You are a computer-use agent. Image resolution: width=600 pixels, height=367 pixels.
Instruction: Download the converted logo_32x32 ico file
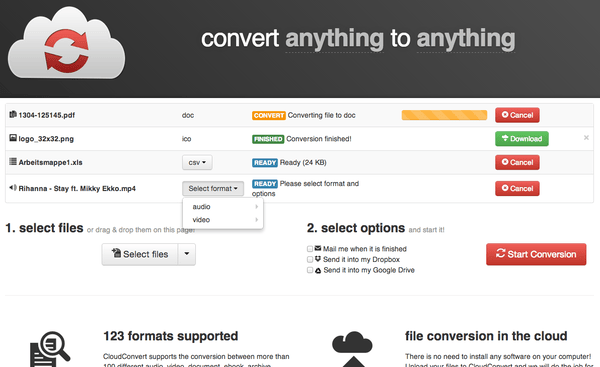[x=522, y=139]
